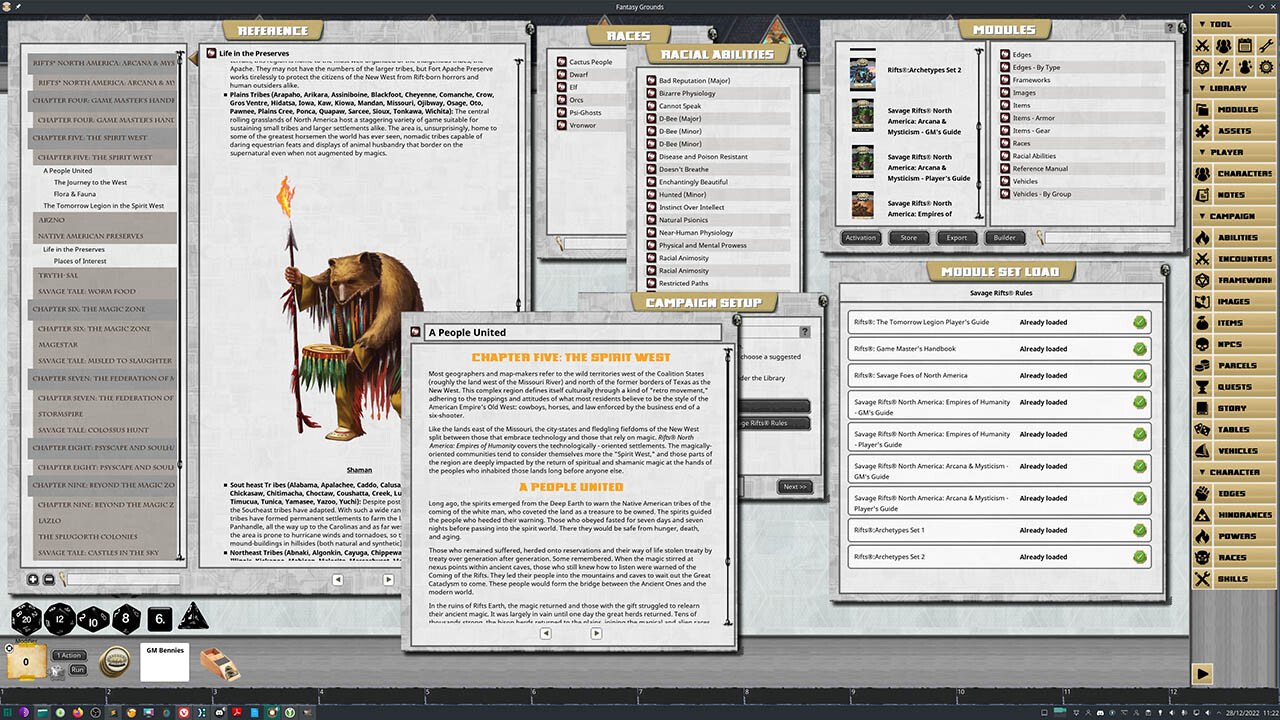Click the Activation button in Modules
The height and width of the screenshot is (720, 1280).
click(x=861, y=238)
